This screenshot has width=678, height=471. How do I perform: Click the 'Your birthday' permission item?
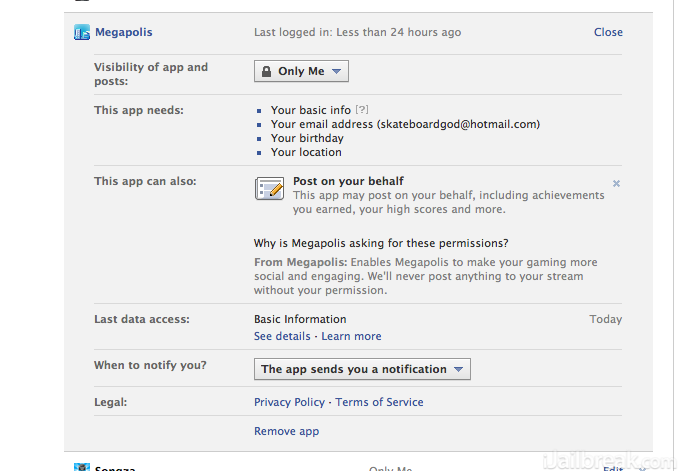(307, 138)
